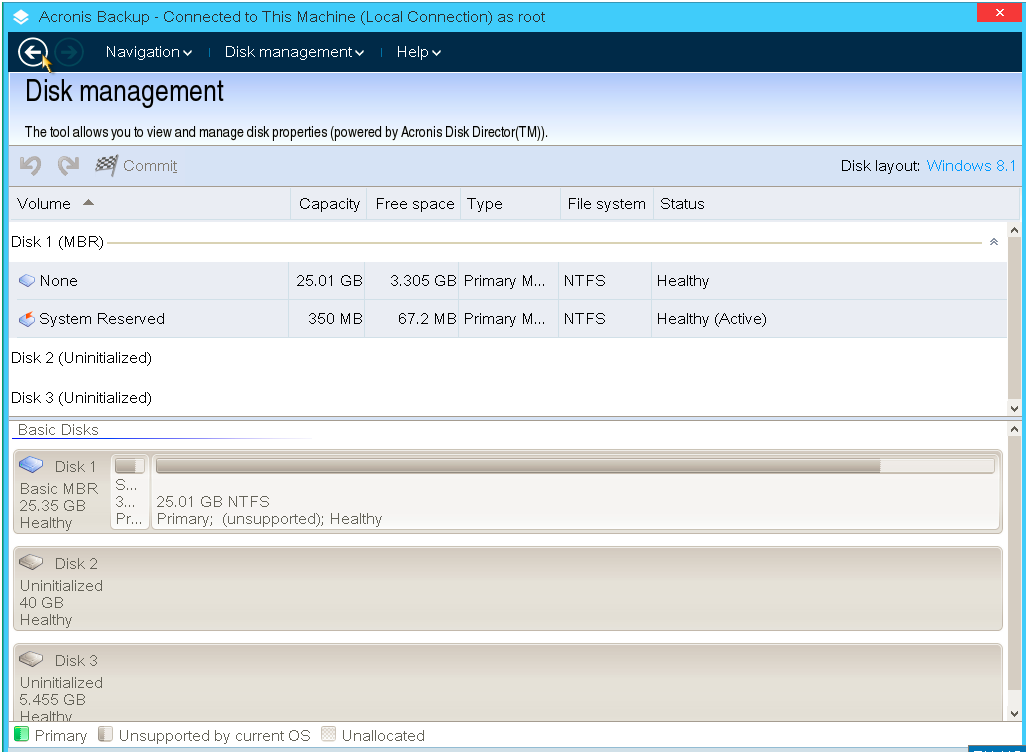1029x752 pixels.
Task: Click the 25.01 GB capacity cell
Action: (327, 281)
